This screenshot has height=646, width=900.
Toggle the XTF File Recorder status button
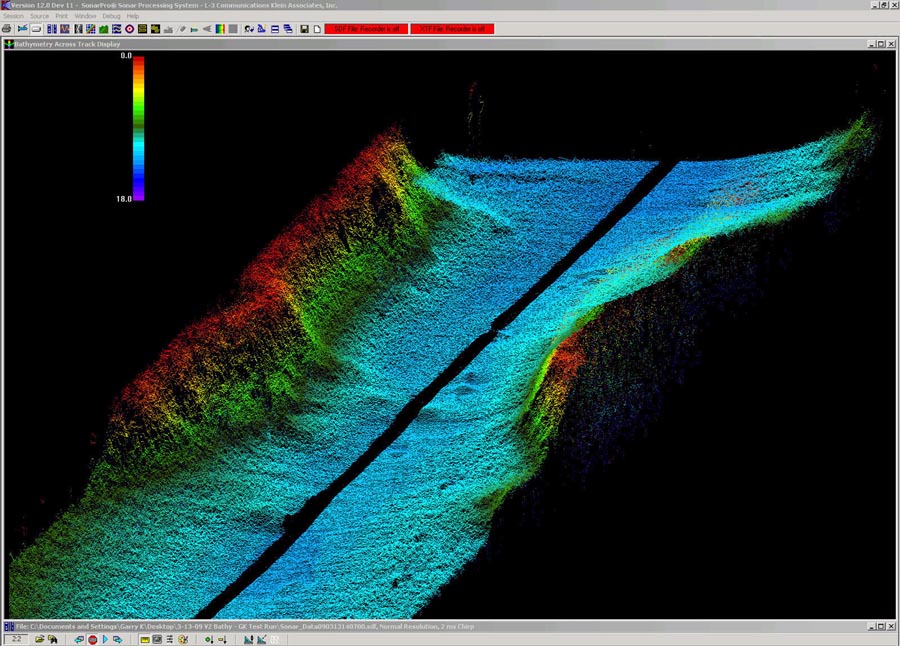tap(453, 29)
